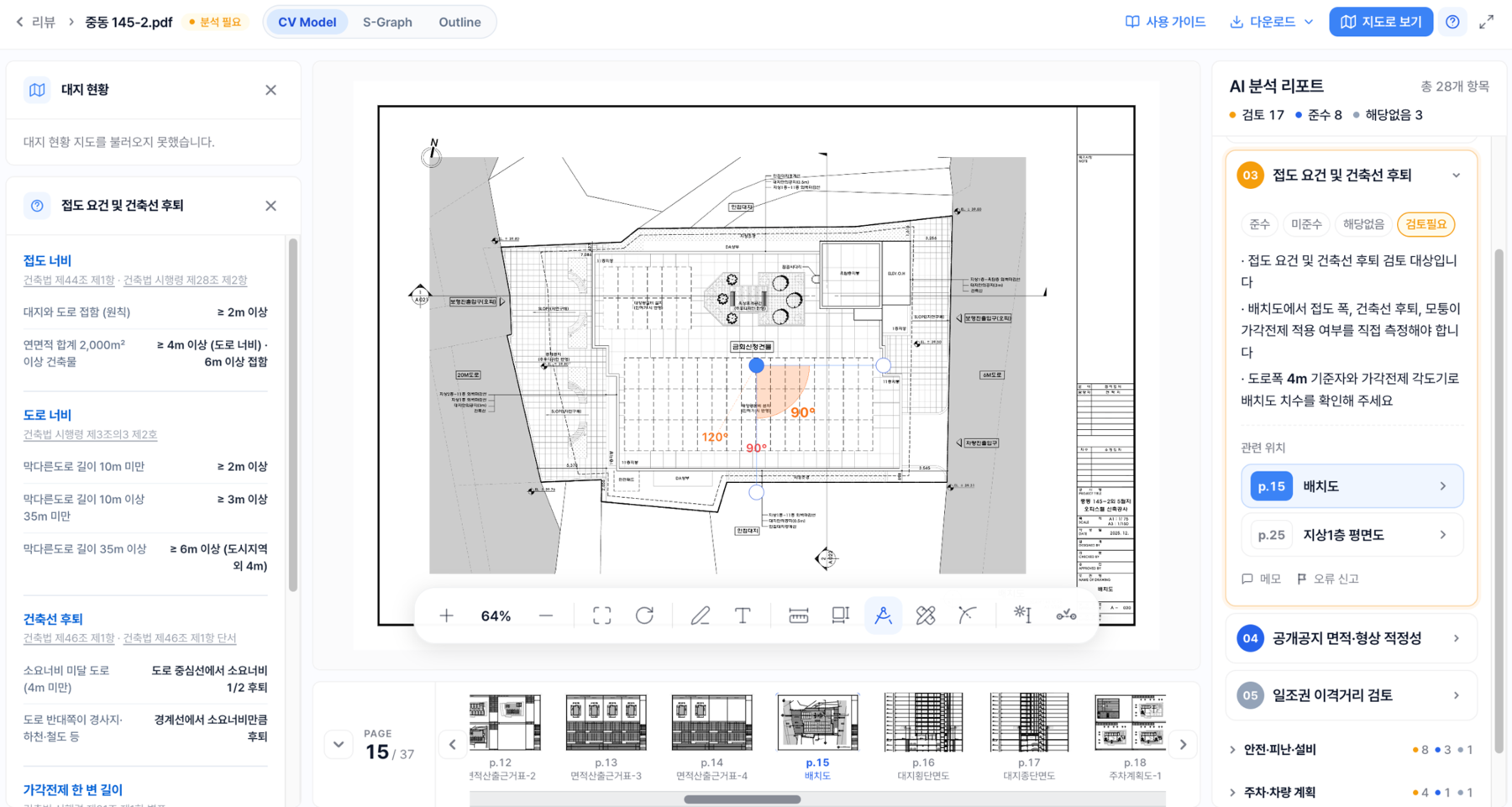
Task: Open page 16 대지횡단면도 thumbnail
Action: click(x=922, y=736)
